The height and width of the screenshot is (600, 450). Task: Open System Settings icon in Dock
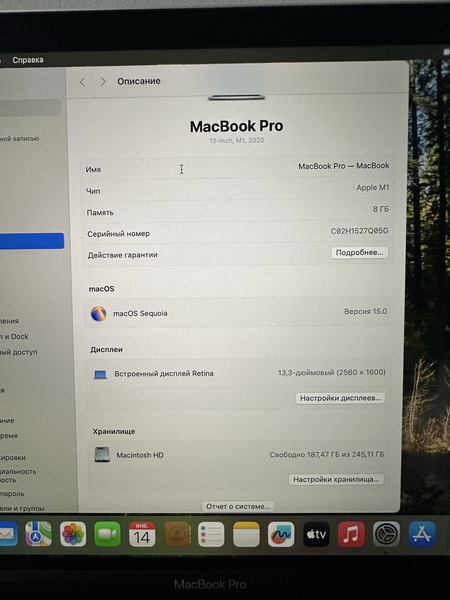[x=386, y=534]
